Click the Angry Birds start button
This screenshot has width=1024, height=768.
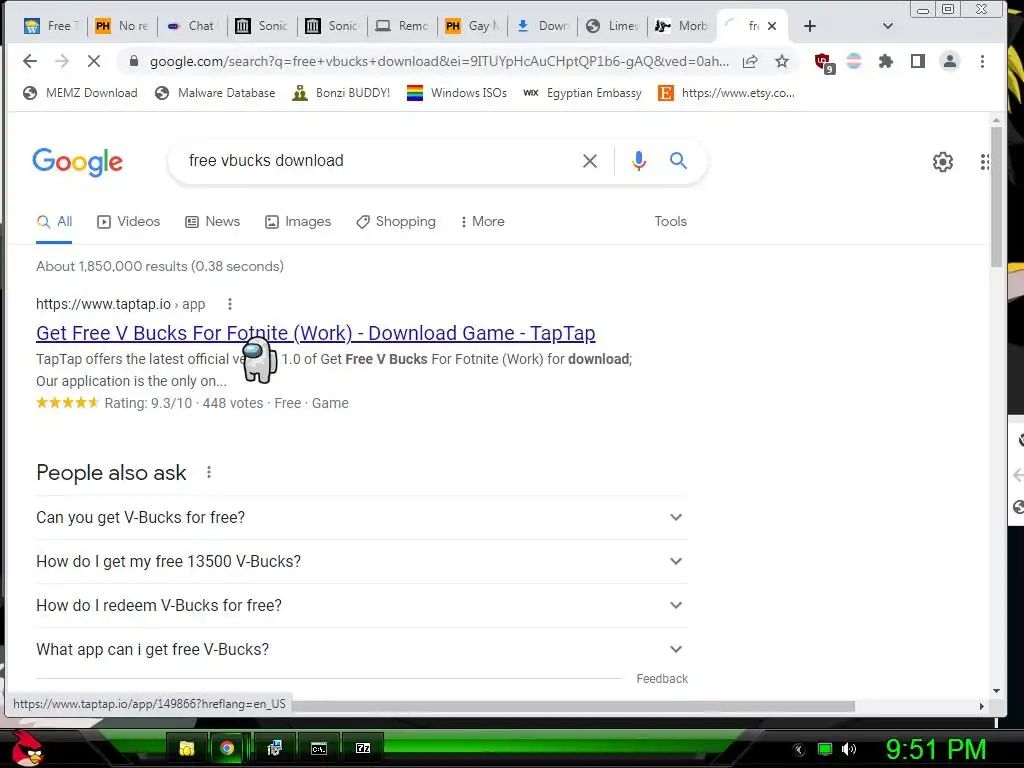pyautogui.click(x=27, y=748)
